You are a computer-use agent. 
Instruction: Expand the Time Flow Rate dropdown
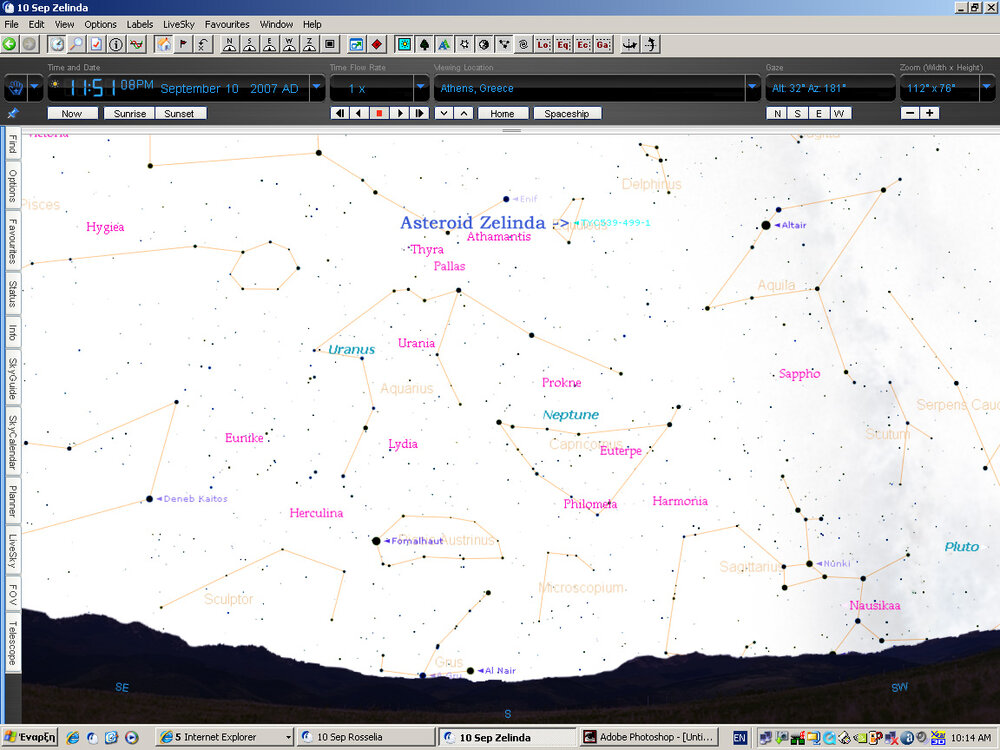[x=421, y=88]
